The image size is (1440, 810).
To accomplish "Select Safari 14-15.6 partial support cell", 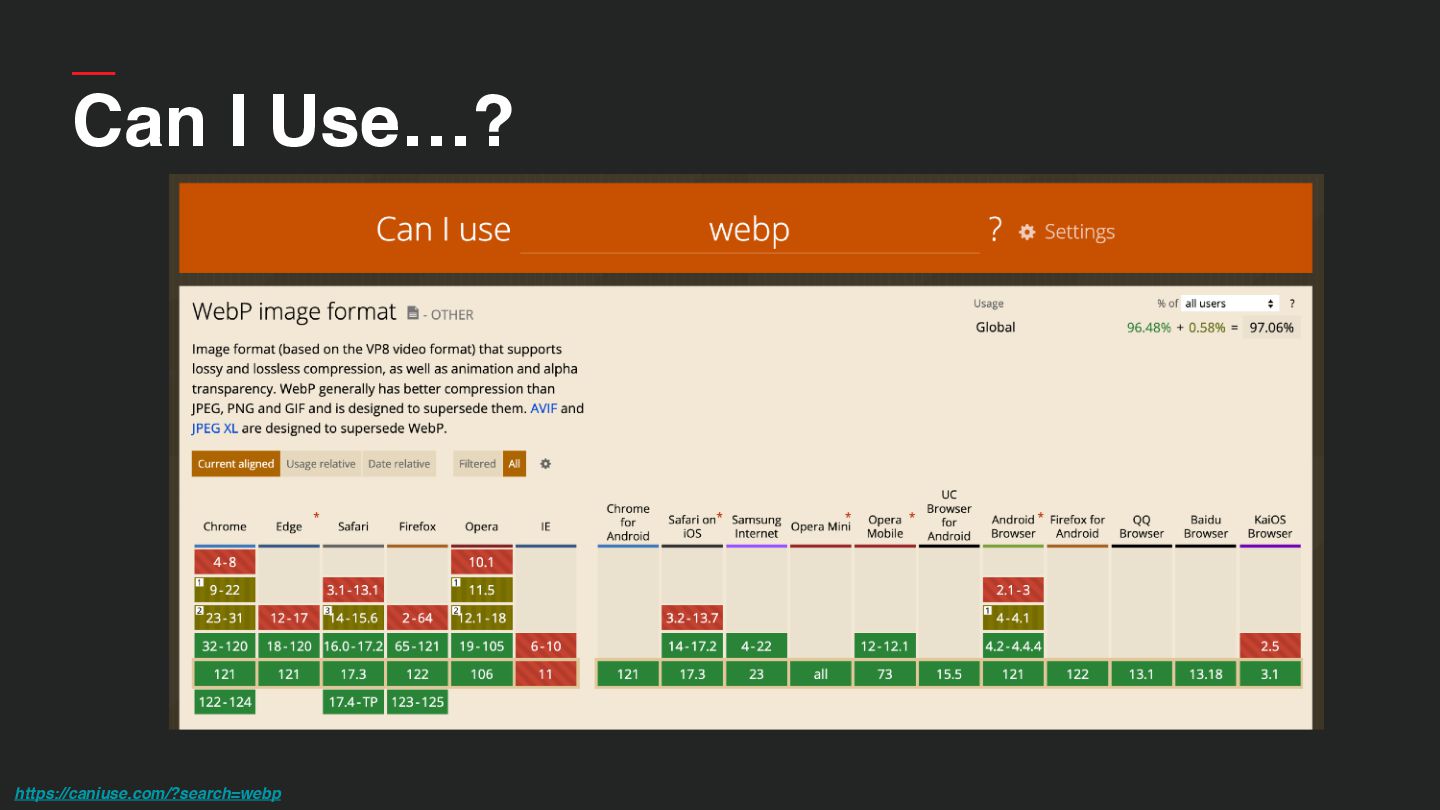I will point(353,618).
